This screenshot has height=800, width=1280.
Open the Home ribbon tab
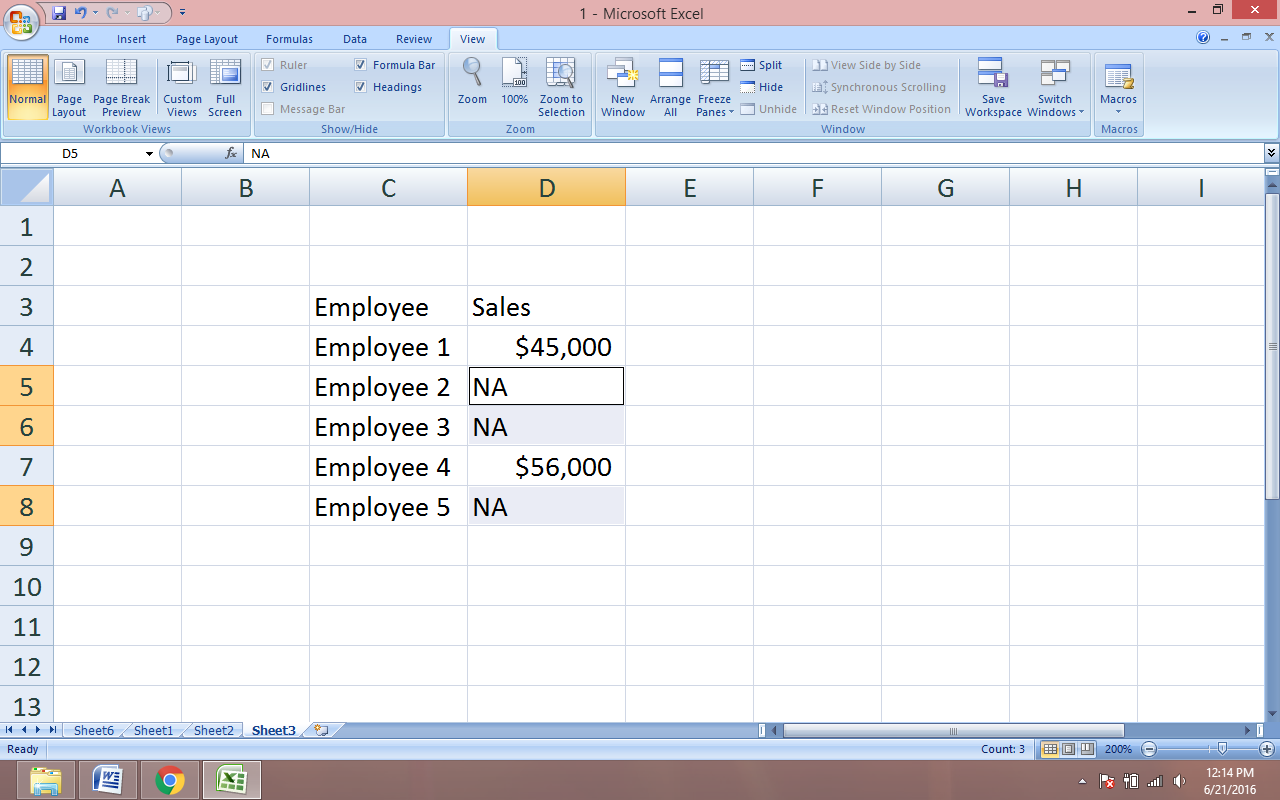(74, 39)
